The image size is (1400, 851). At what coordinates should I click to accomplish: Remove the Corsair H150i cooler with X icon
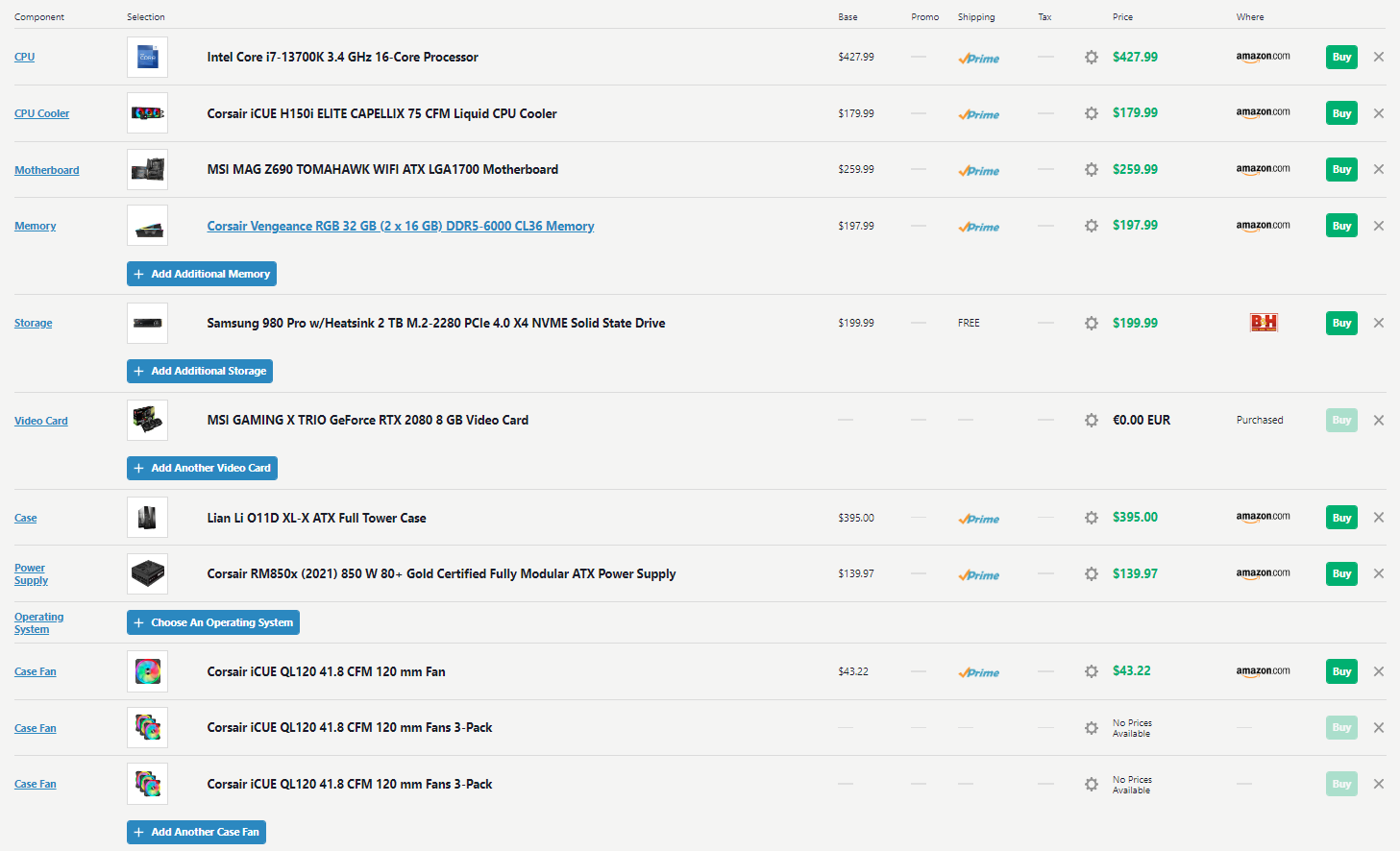coord(1379,113)
